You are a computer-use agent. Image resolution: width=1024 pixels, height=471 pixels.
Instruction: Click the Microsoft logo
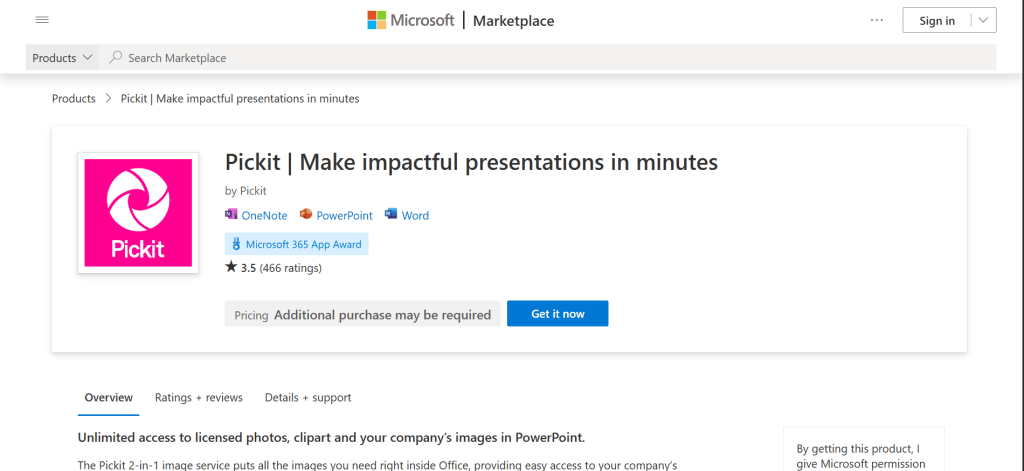click(x=411, y=20)
